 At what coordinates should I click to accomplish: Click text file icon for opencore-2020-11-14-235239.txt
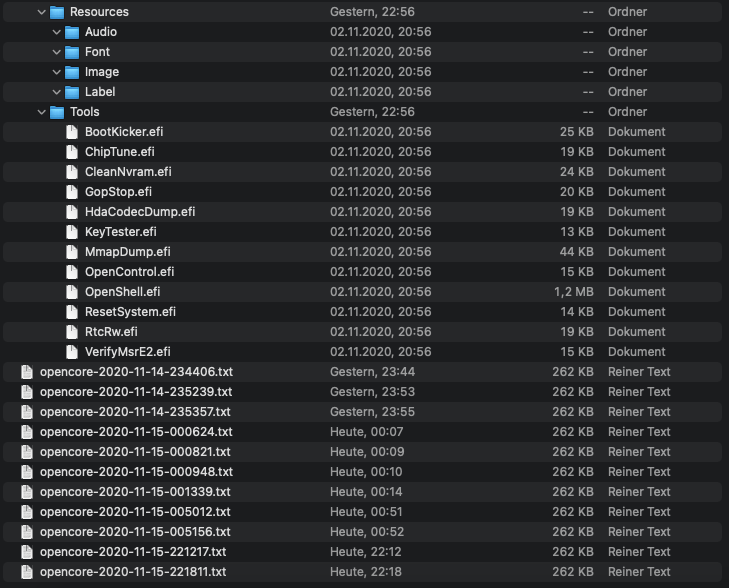point(27,392)
